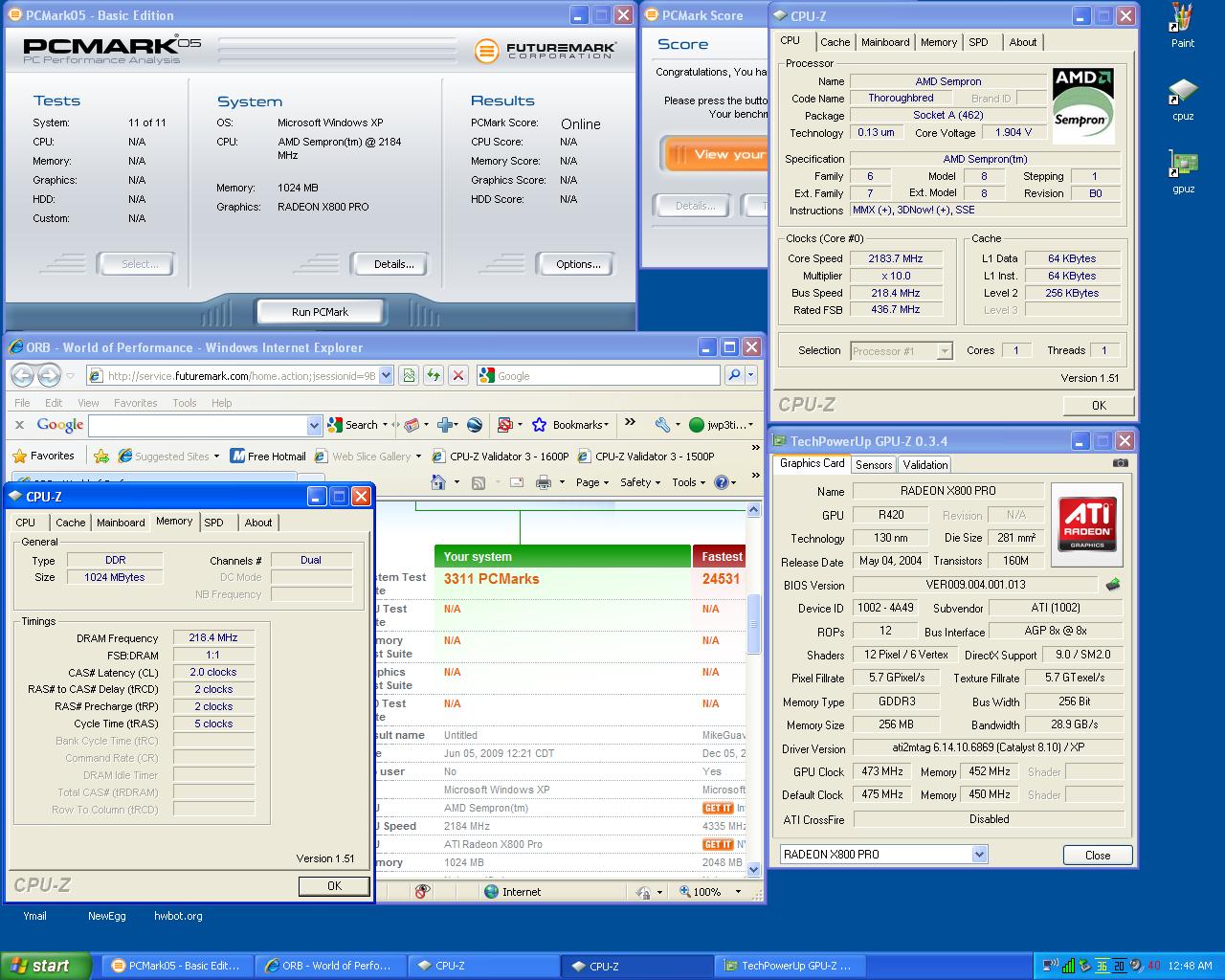Screen dimensions: 1225x980
Task: Click the Windows Start button
Action: tap(46, 966)
